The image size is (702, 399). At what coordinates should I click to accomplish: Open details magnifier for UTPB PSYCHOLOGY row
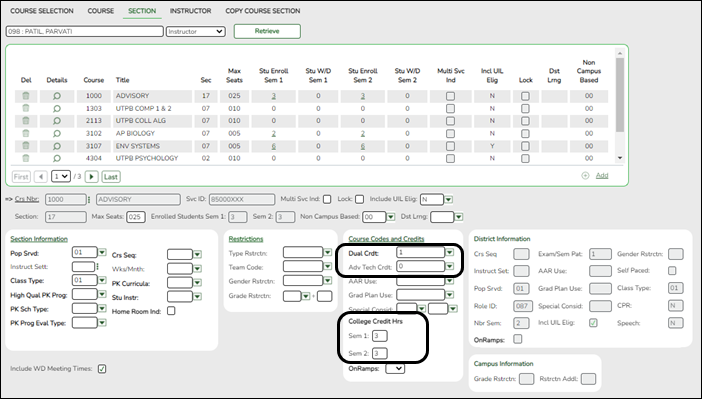tap(57, 158)
